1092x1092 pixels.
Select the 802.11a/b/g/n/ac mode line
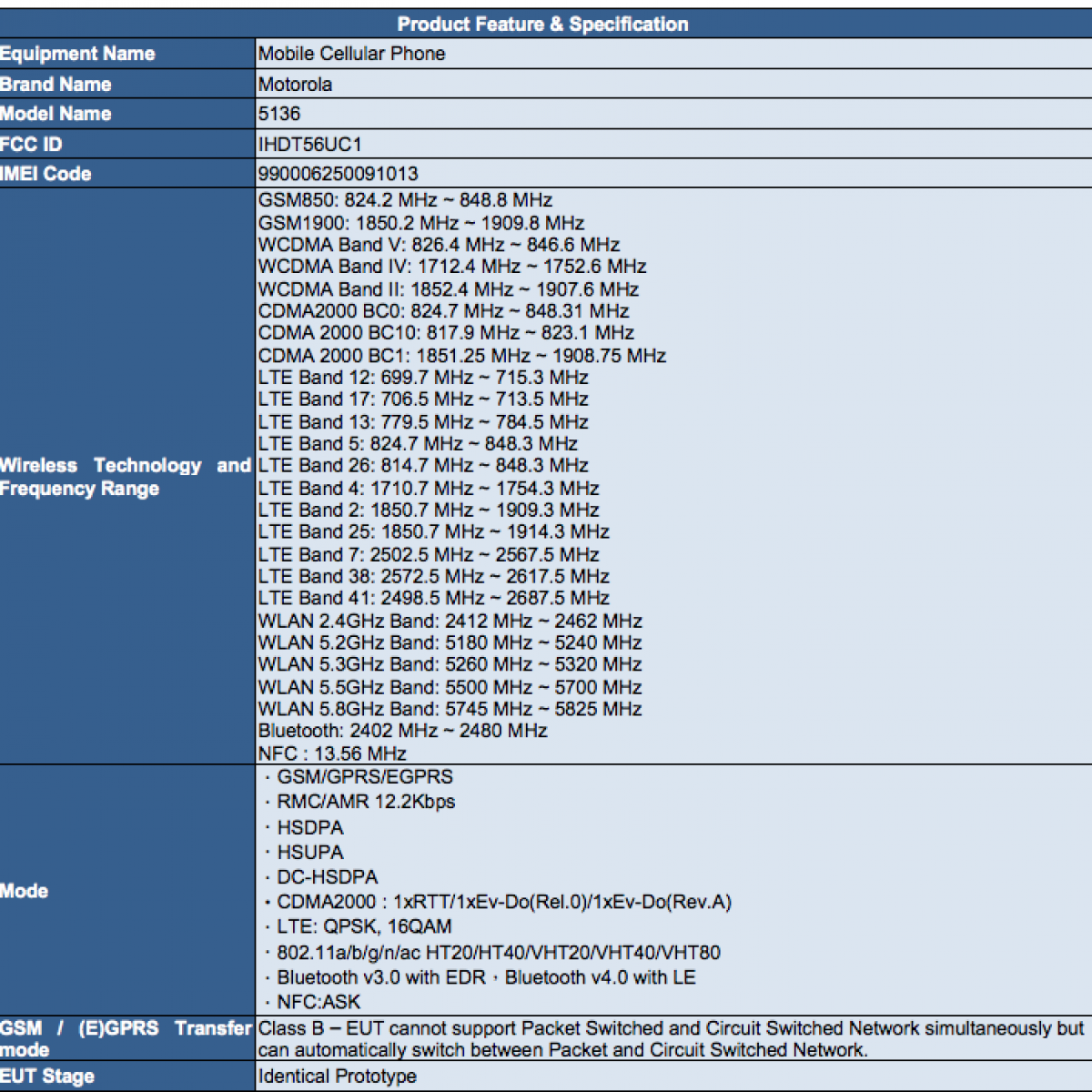tap(498, 953)
